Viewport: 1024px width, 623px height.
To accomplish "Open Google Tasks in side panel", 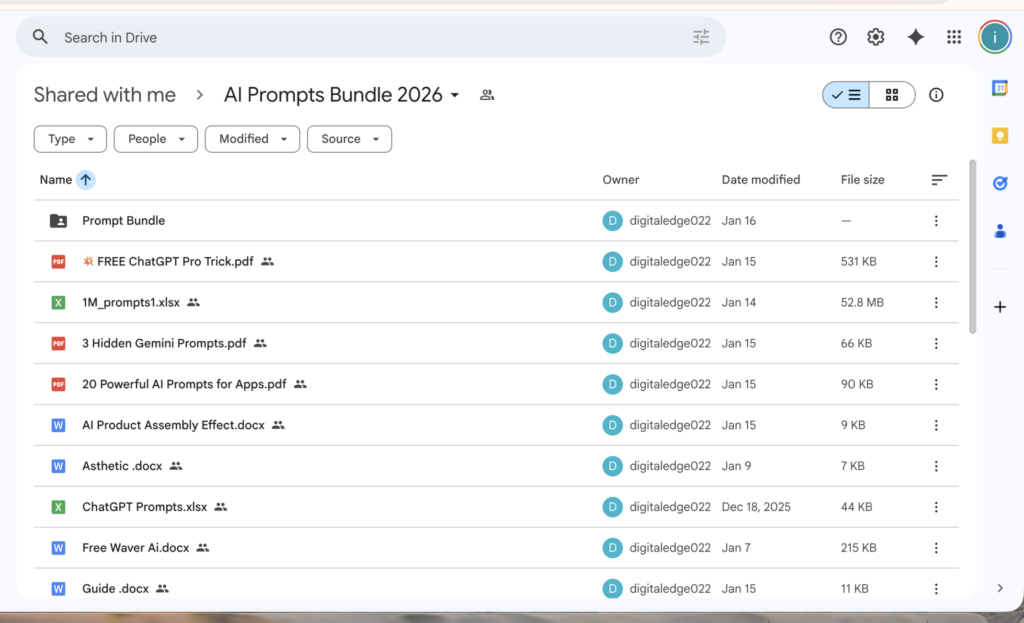I will coord(999,183).
